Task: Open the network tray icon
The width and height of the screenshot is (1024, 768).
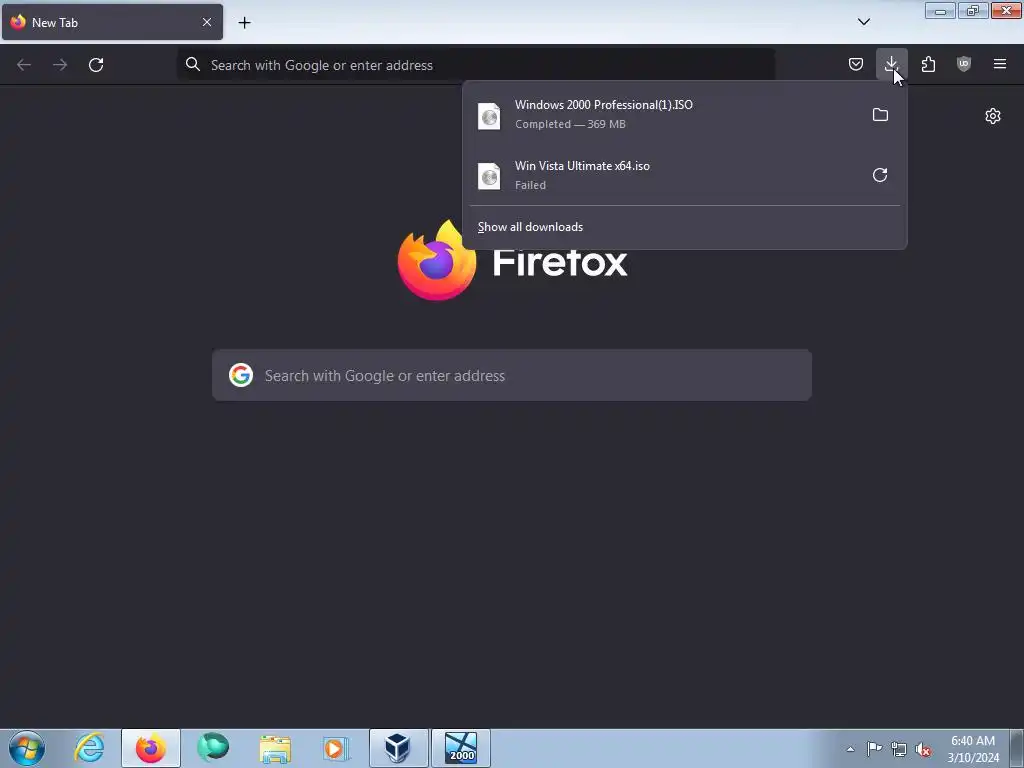Action: [x=899, y=749]
